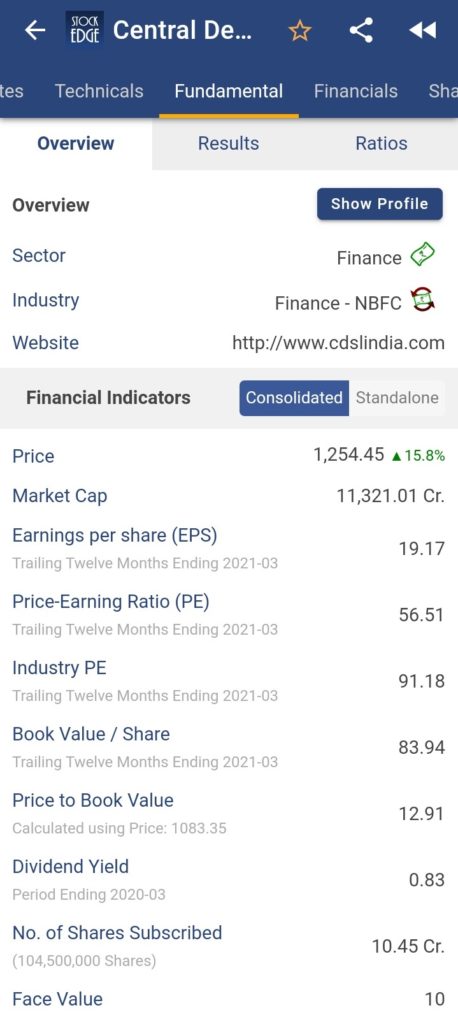This screenshot has width=458, height=1024.
Task: Switch to the Ratios sub-tab
Action: point(382,144)
